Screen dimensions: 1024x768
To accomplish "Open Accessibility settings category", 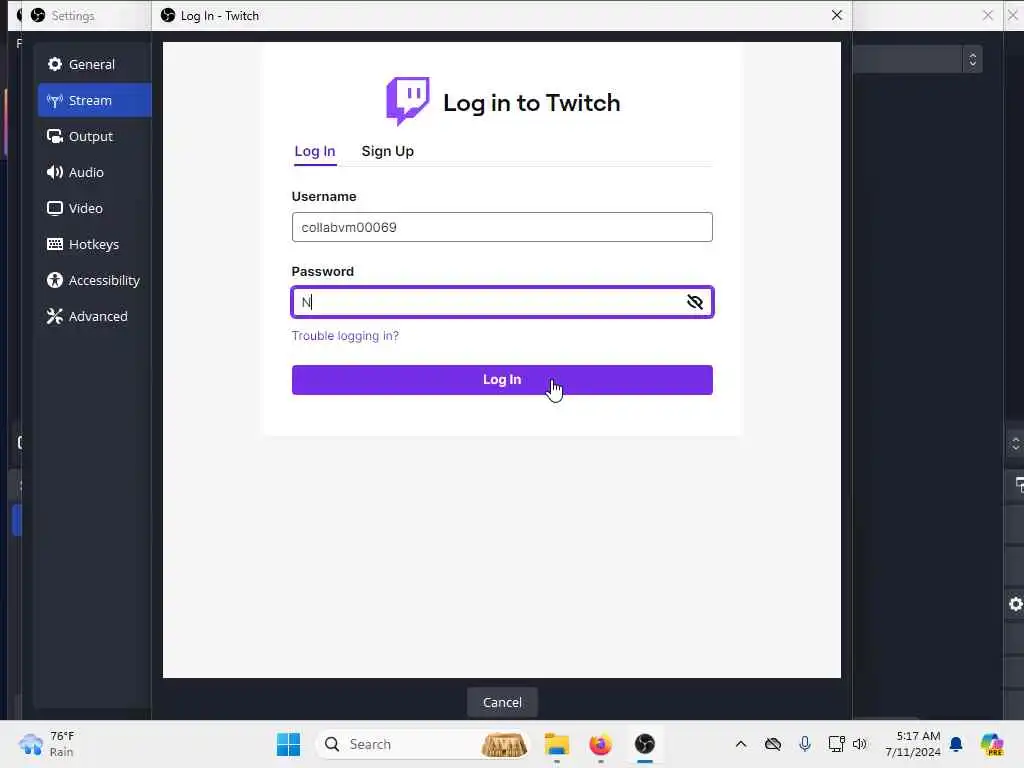I will 95,280.
